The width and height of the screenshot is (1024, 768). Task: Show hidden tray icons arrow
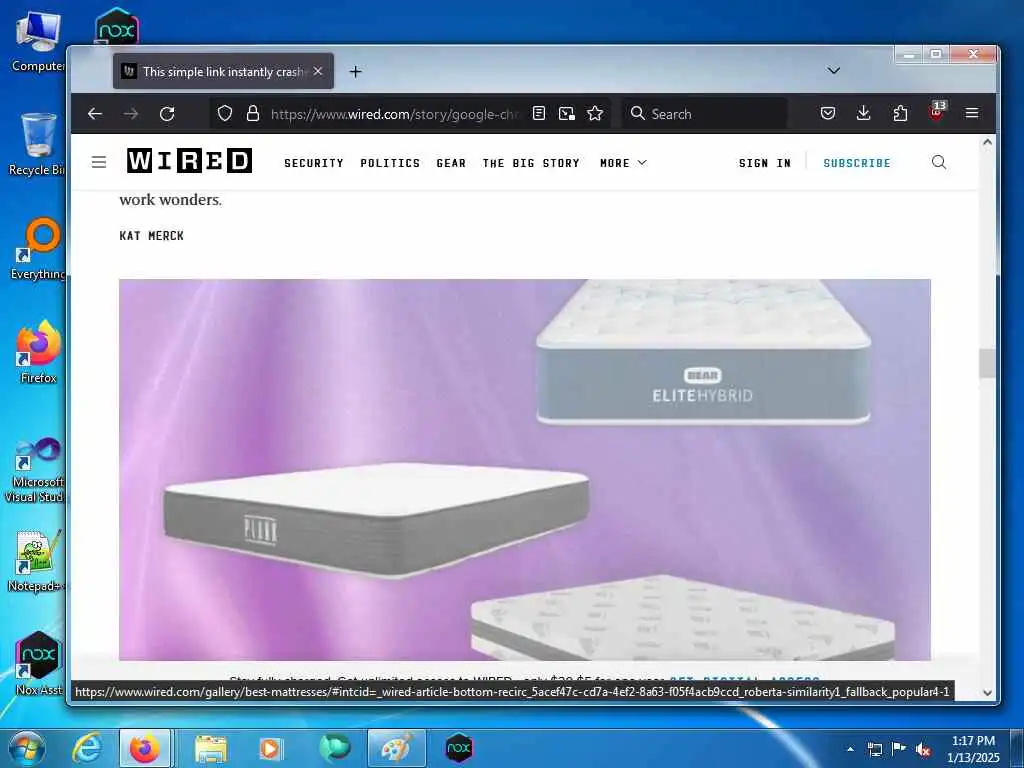point(850,749)
